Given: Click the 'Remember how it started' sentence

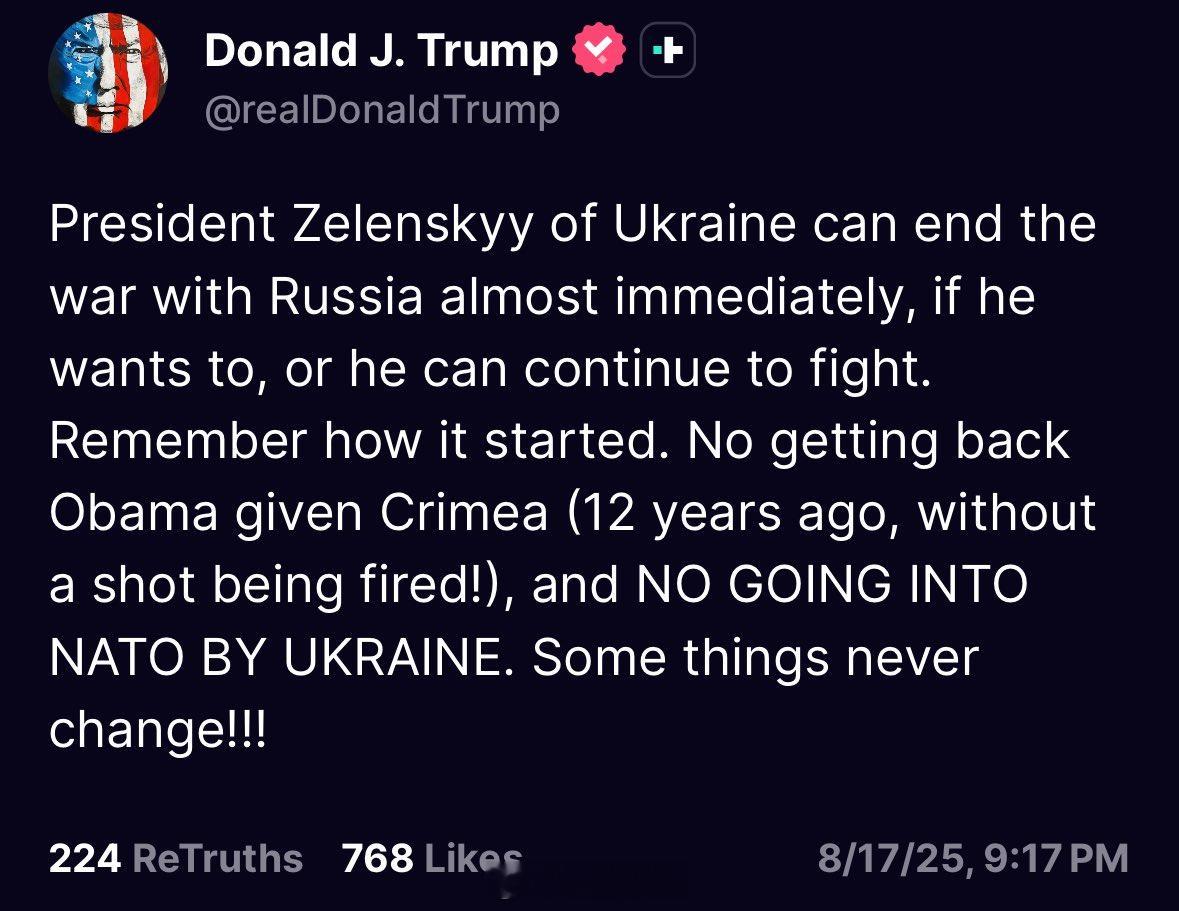Looking at the screenshot, I should point(359,440).
